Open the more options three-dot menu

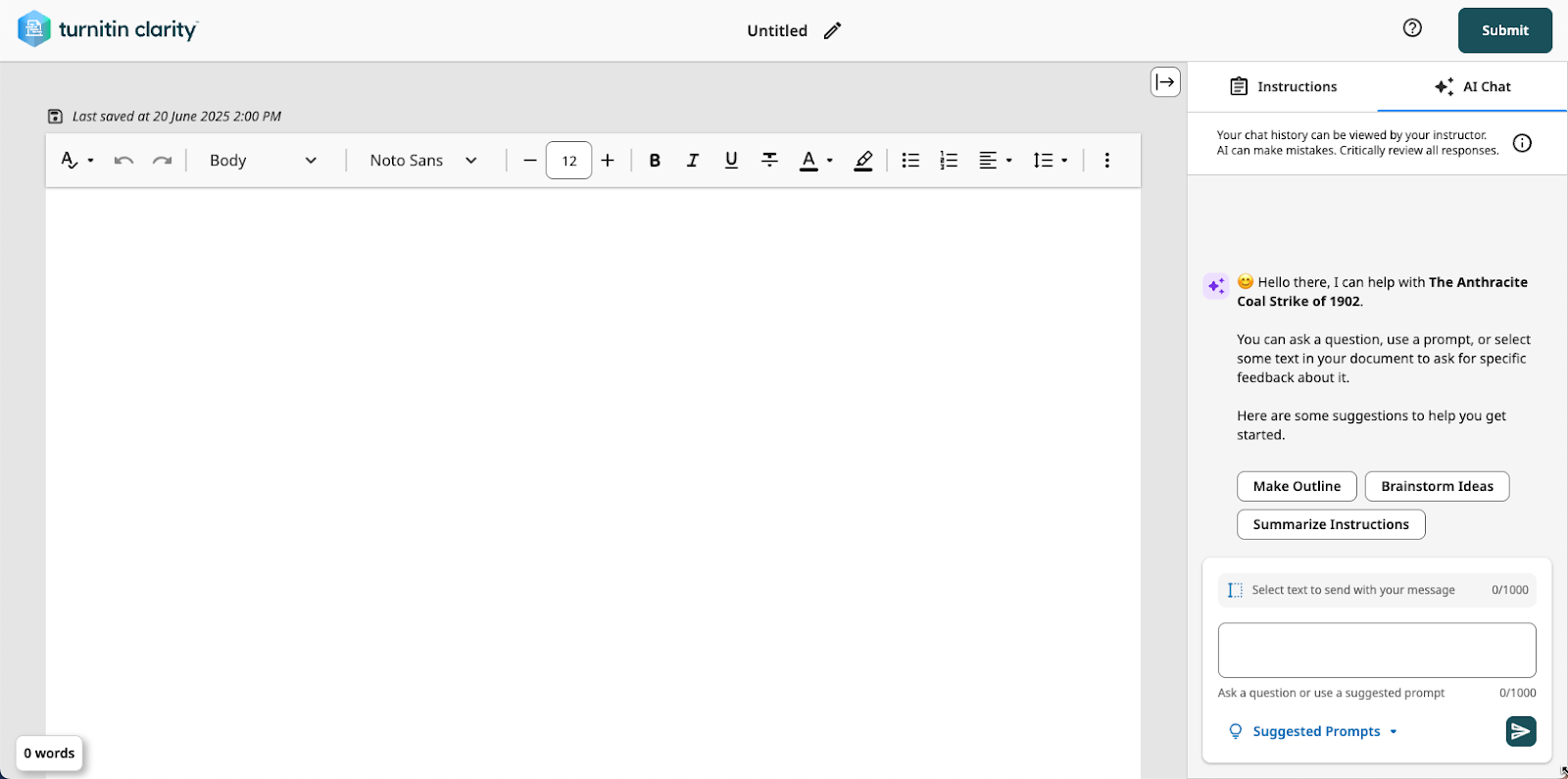[1107, 161]
